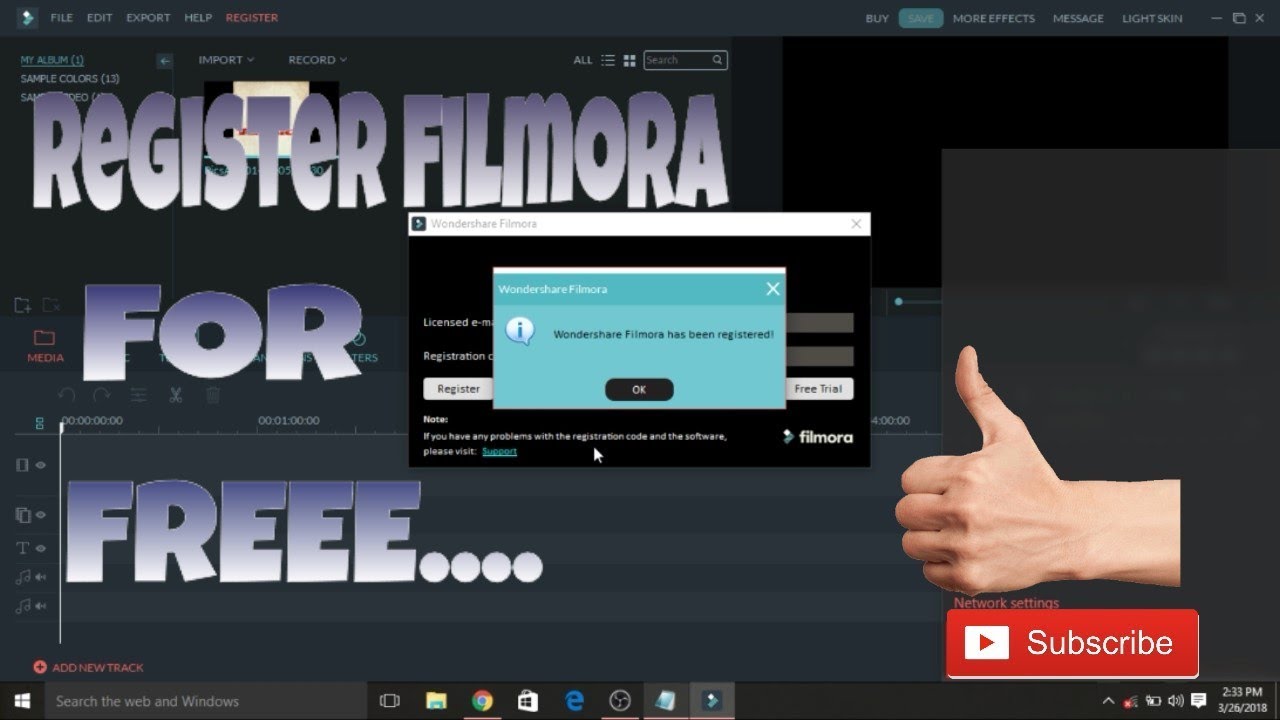
Task: Click the 00:01:00:00 mark on the timeline ruler
Action: point(289,421)
